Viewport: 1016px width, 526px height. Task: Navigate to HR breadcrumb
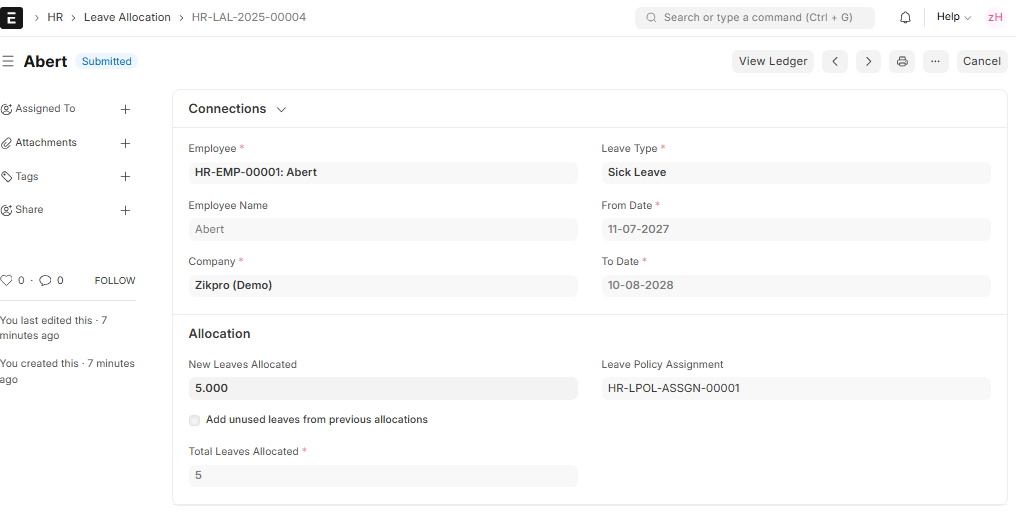(55, 17)
